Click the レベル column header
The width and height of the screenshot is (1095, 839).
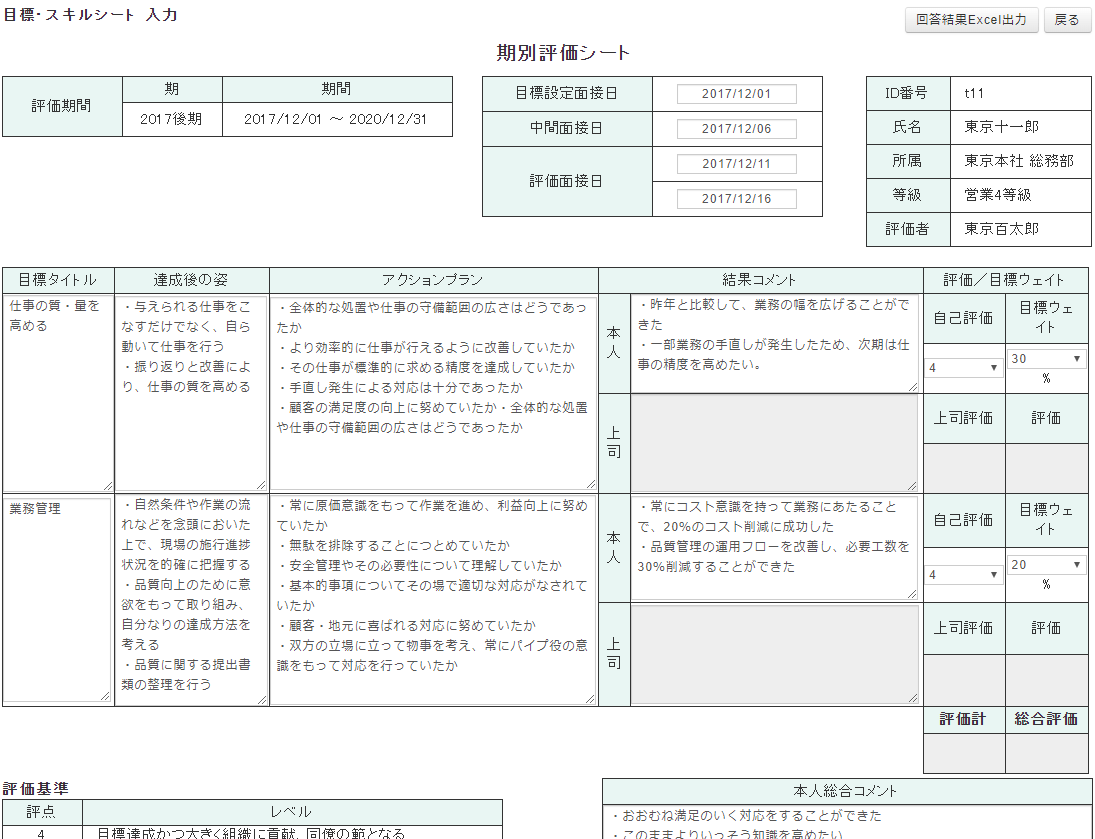click(292, 812)
